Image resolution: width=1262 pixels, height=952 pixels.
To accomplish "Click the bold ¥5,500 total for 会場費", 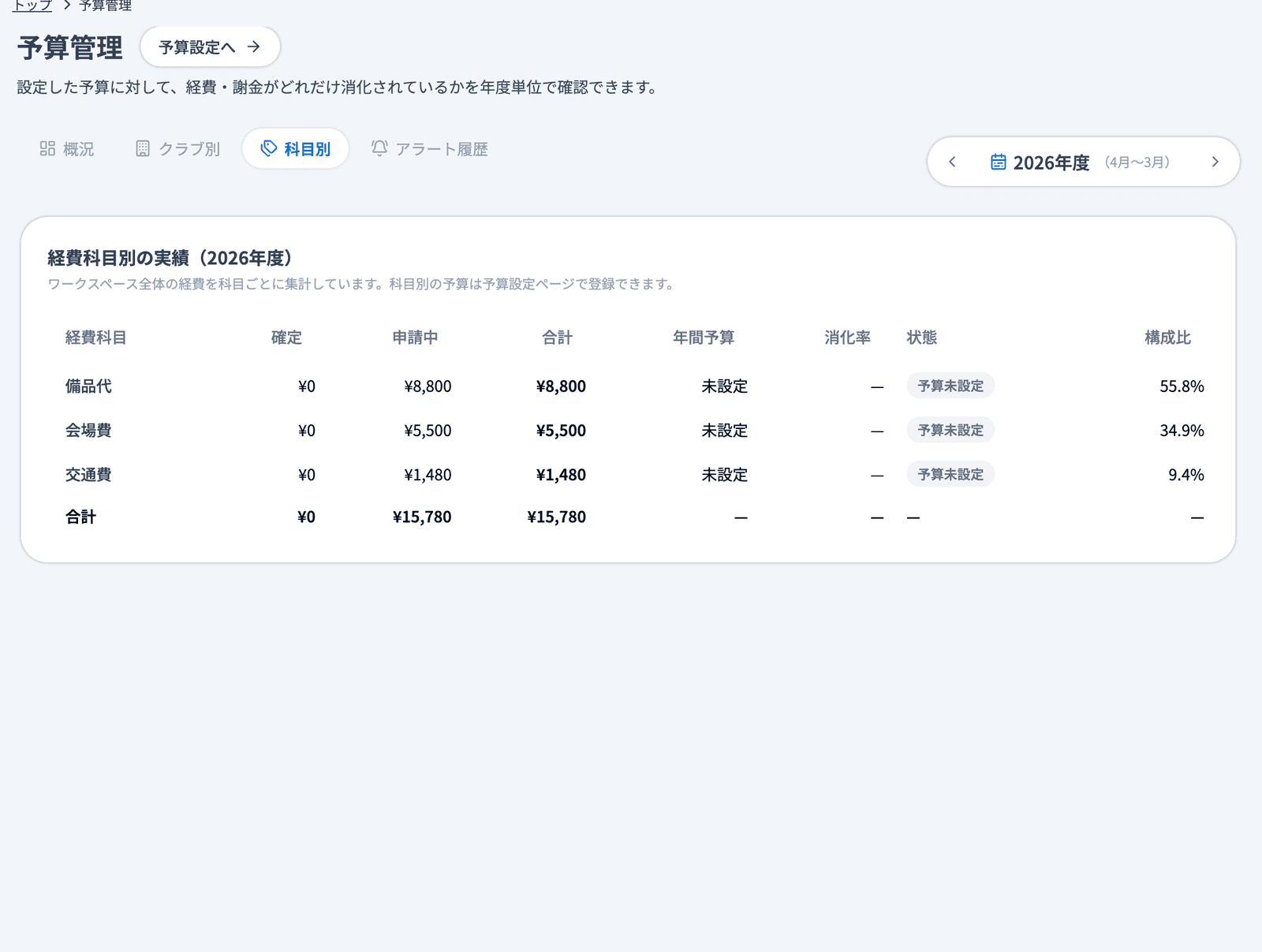I will [561, 431].
